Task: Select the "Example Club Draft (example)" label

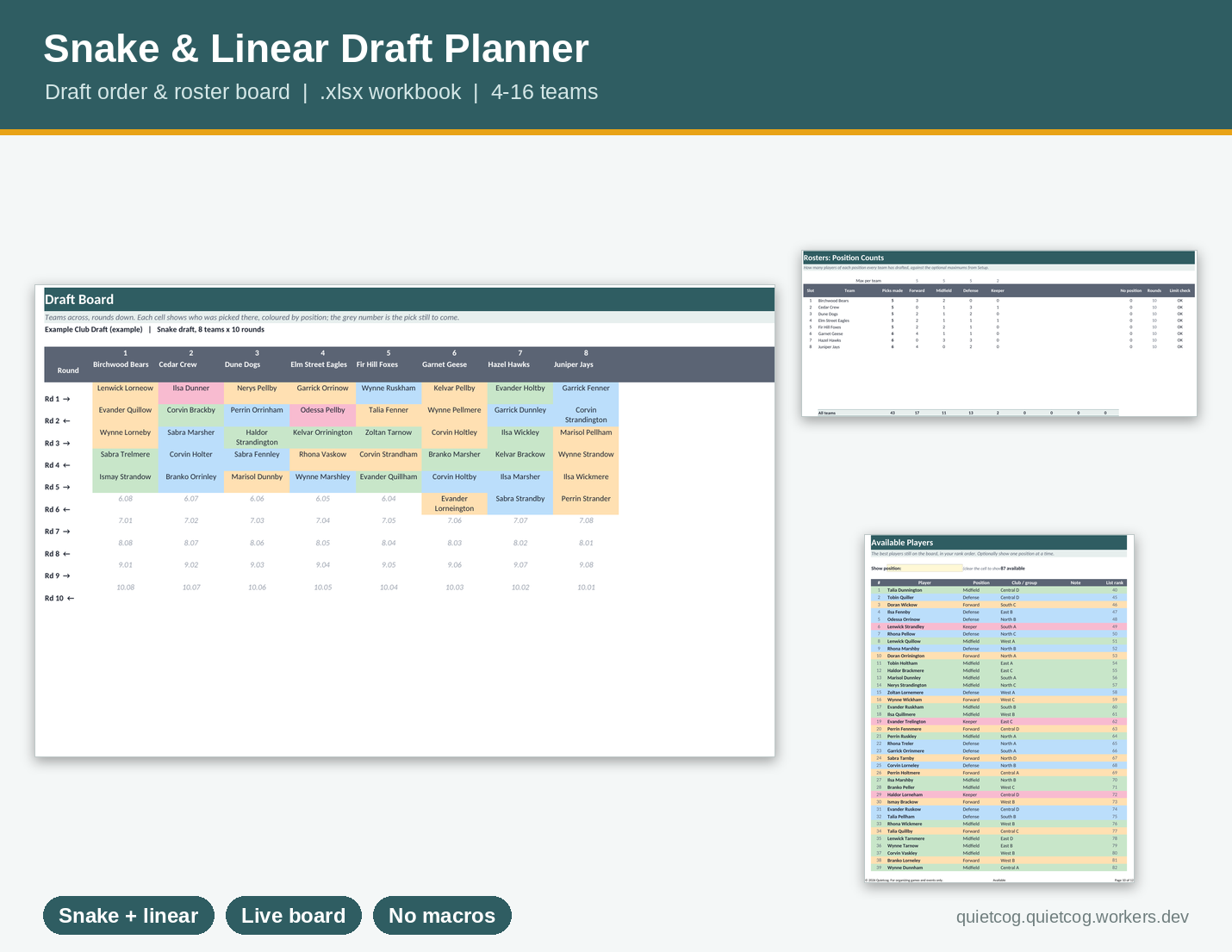Action: tap(94, 329)
